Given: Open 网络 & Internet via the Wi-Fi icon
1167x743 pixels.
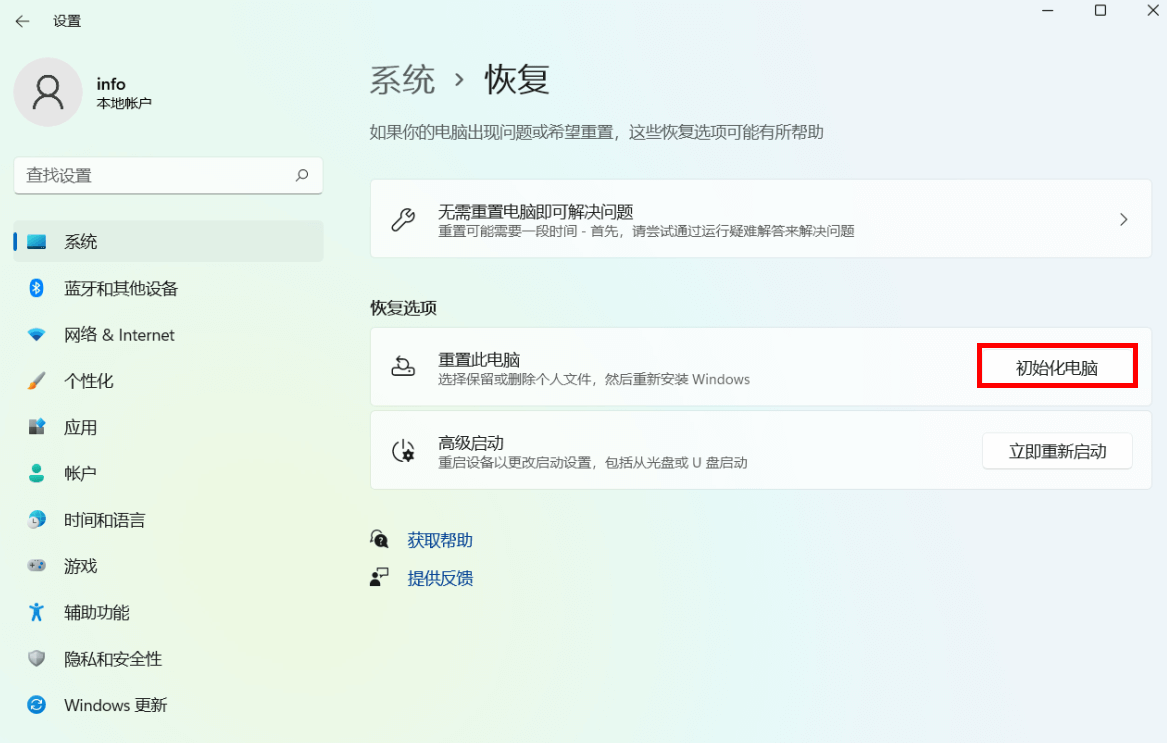Looking at the screenshot, I should coord(37,334).
